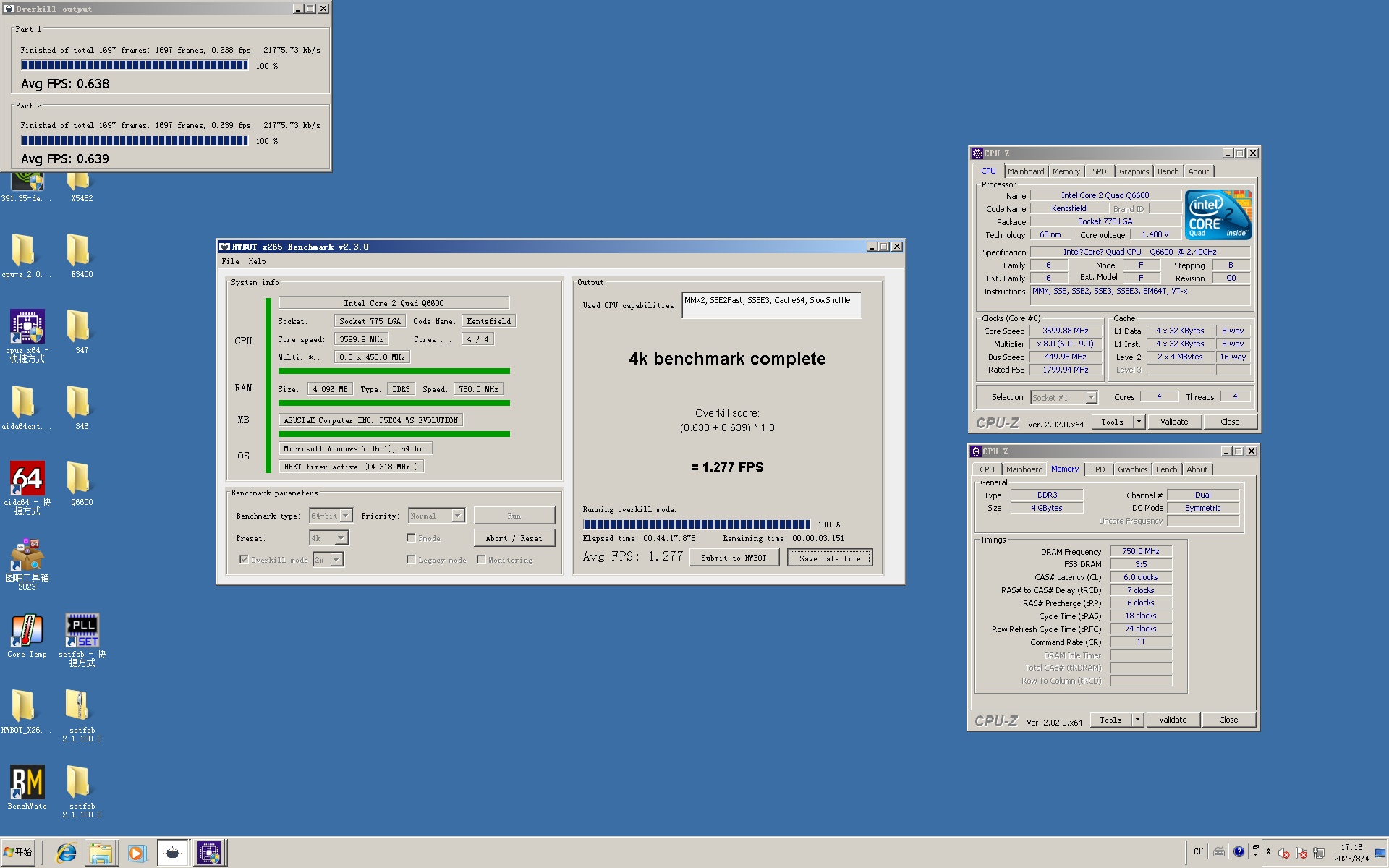Open the cpu-z_2.0 folder icon
Viewport: 1389px width, 868px height.
point(27,255)
